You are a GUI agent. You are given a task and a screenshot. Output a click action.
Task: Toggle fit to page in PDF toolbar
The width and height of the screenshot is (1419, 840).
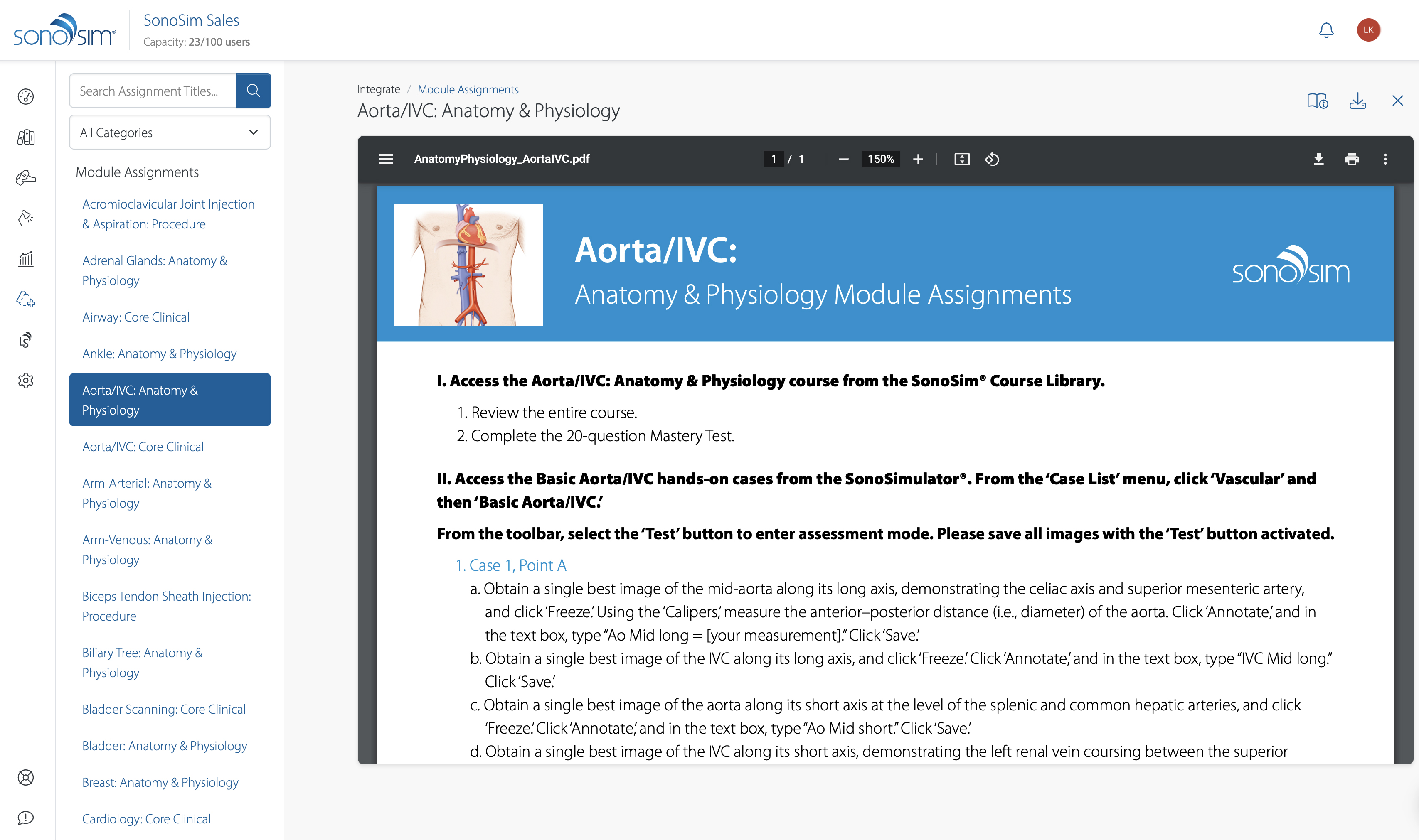point(961,159)
